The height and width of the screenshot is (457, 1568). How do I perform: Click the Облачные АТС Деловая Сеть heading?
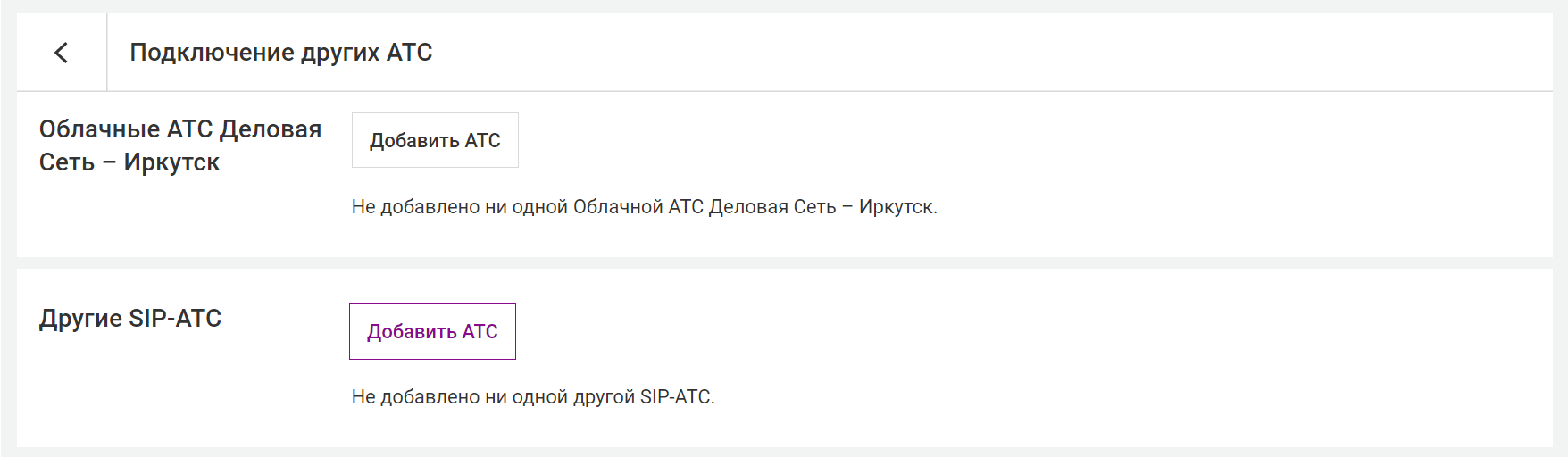point(180,145)
